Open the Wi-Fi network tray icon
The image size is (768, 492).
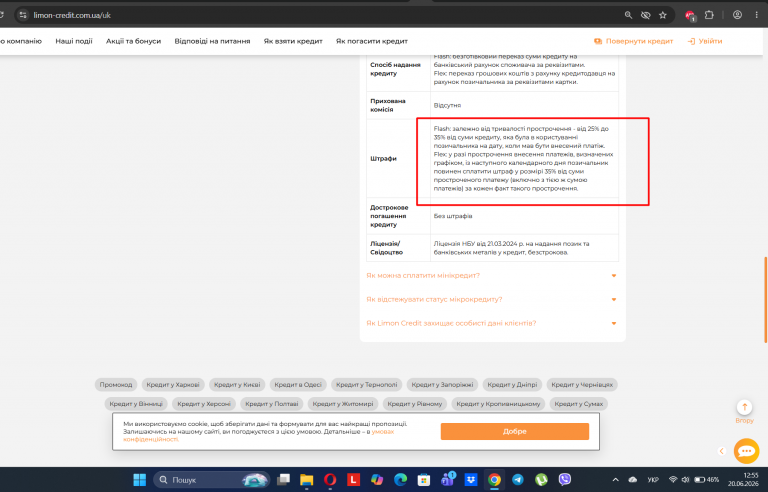tap(673, 480)
